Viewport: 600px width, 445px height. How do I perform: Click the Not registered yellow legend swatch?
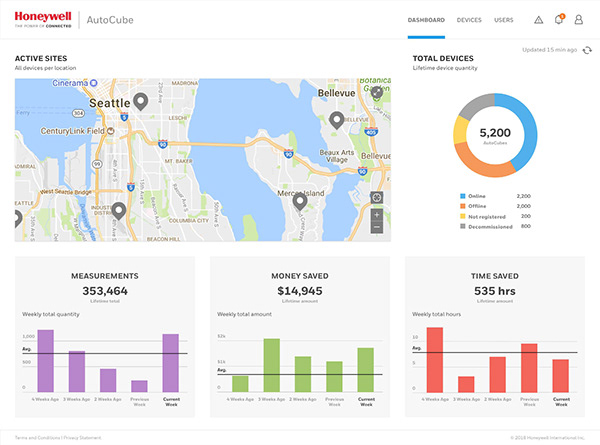(462, 216)
